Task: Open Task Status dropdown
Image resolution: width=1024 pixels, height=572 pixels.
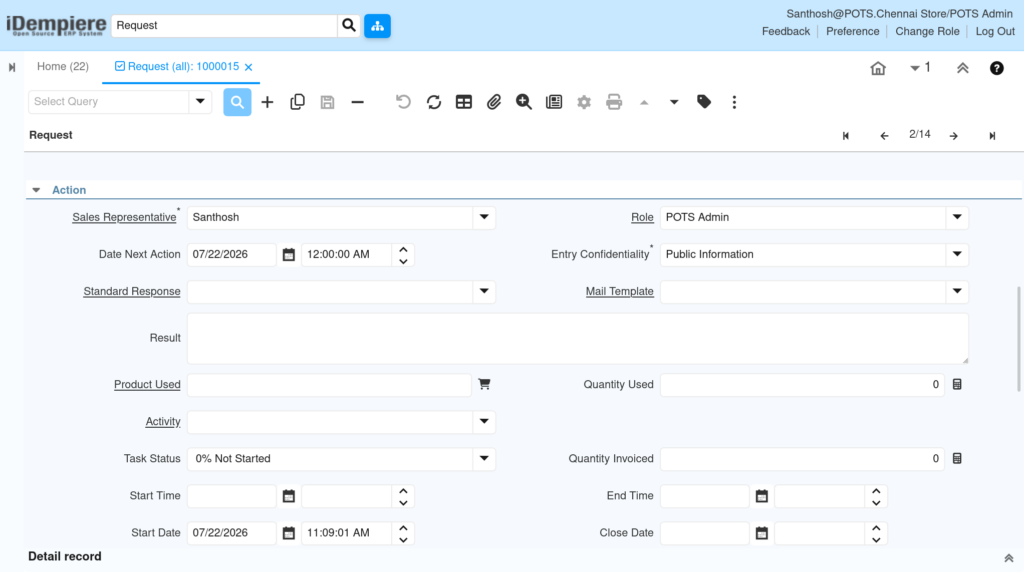Action: pyautogui.click(x=484, y=459)
